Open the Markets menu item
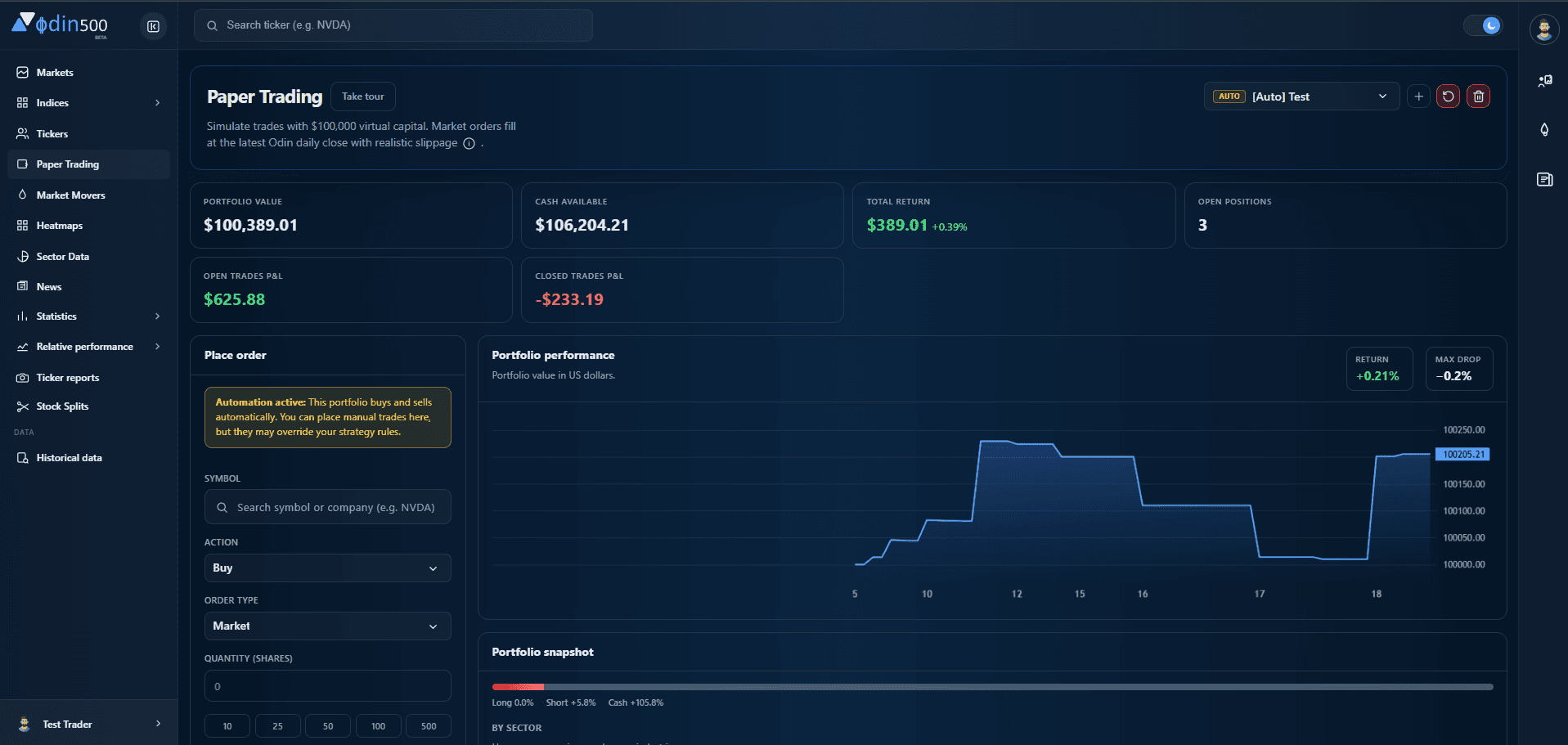1568x745 pixels. coord(89,73)
